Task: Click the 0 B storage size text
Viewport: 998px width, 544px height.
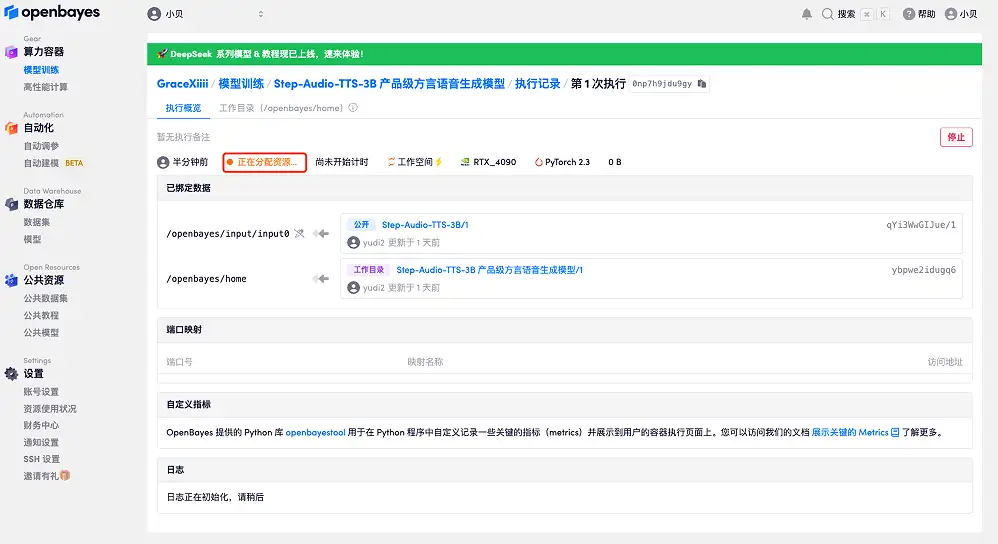Action: (x=615, y=162)
